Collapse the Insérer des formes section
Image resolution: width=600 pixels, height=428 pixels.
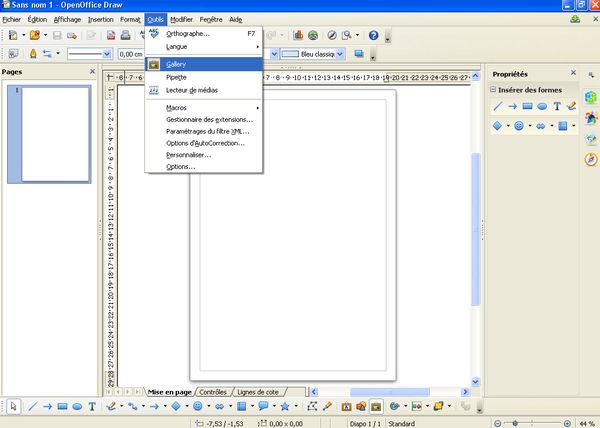pos(493,90)
